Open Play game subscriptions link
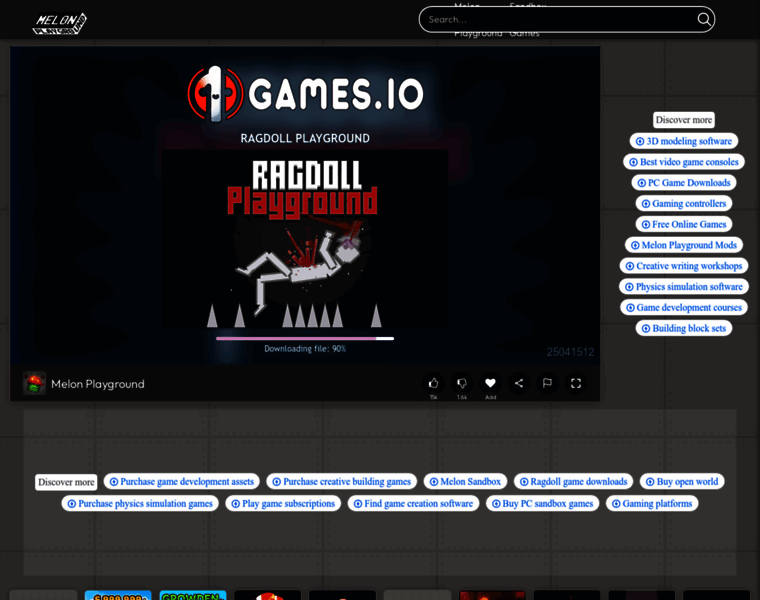Viewport: 760px width, 600px height. coord(283,504)
